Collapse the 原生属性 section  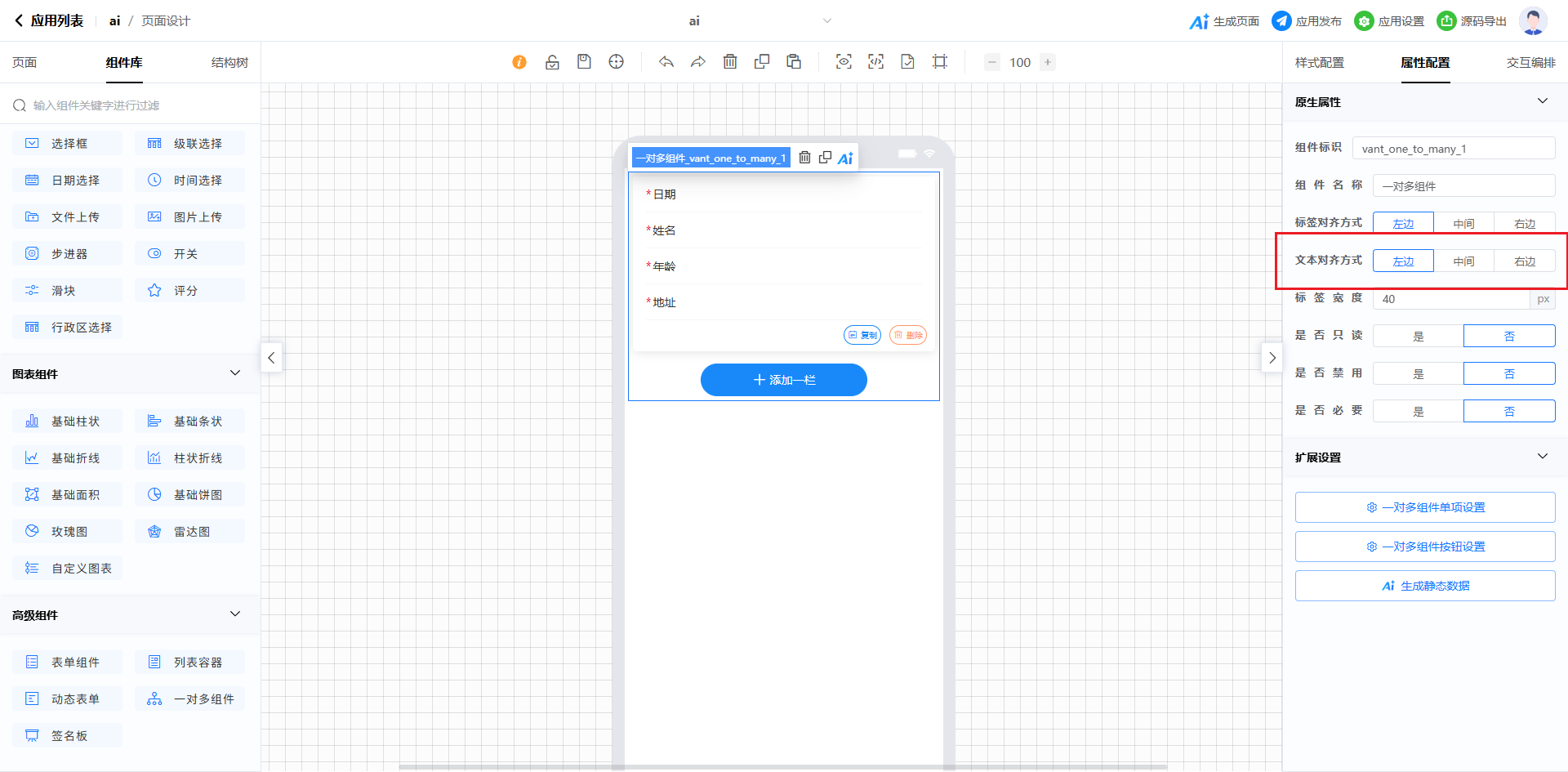(1542, 101)
